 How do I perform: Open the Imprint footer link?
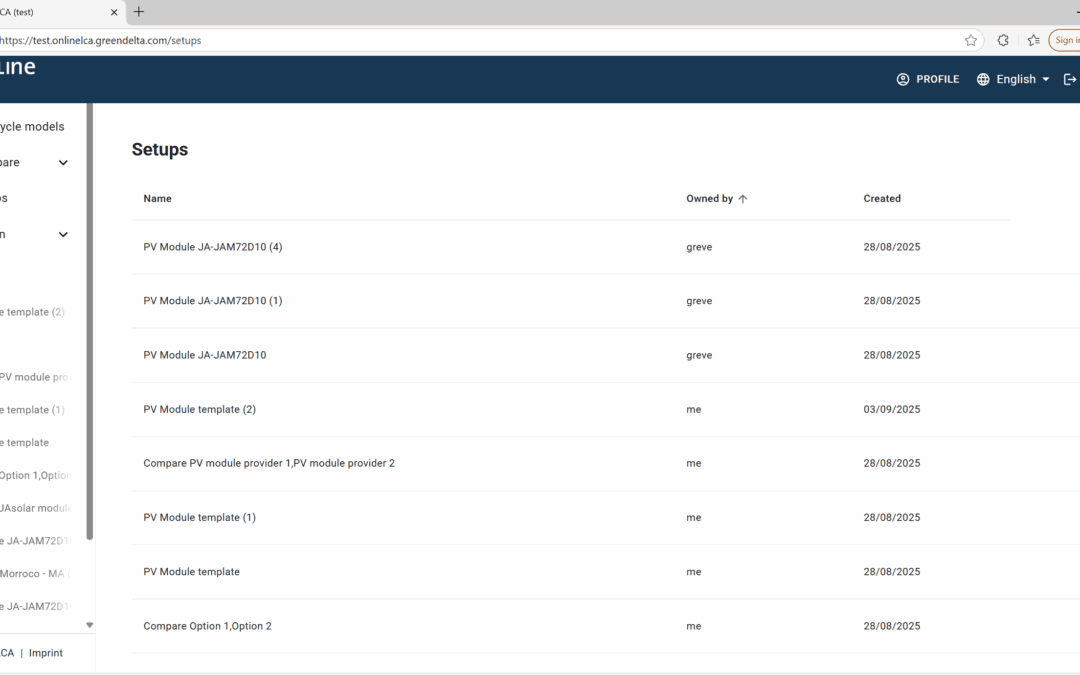pos(45,653)
